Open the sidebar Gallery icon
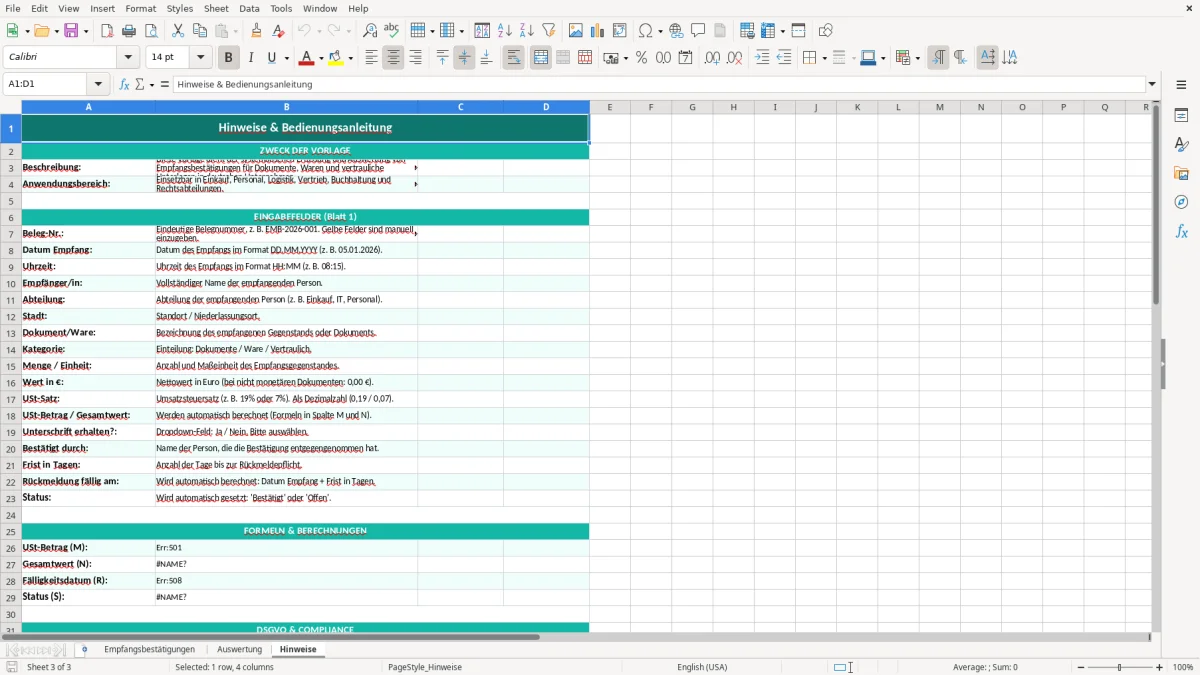The height and width of the screenshot is (675, 1200). tap(1181, 174)
